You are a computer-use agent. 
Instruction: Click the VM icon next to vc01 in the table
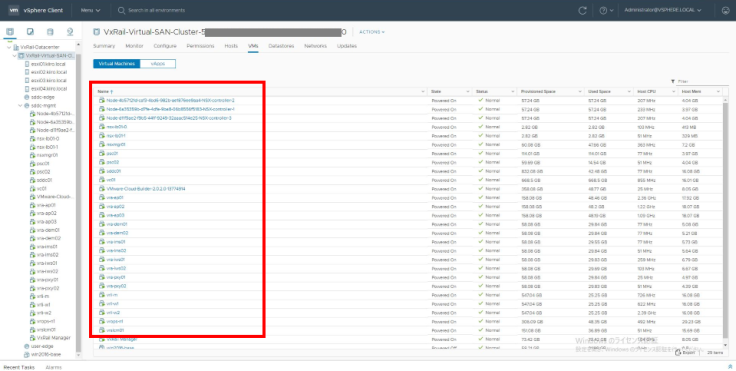pos(101,180)
